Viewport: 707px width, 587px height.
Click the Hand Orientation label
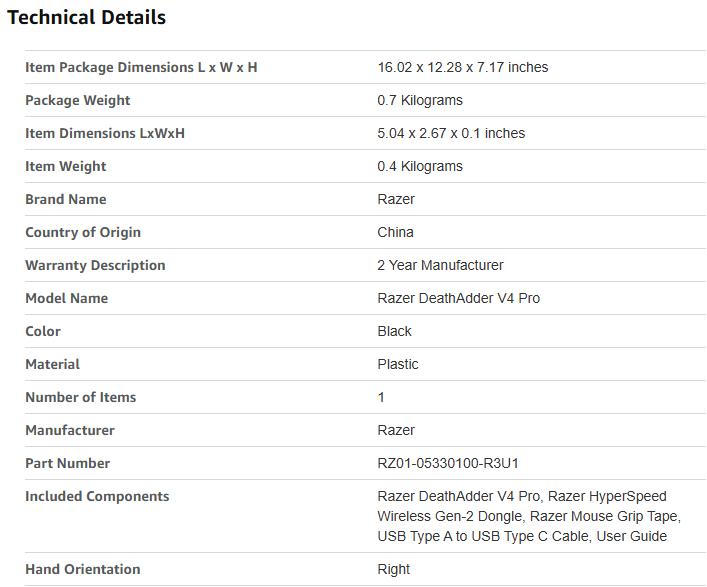pos(83,569)
